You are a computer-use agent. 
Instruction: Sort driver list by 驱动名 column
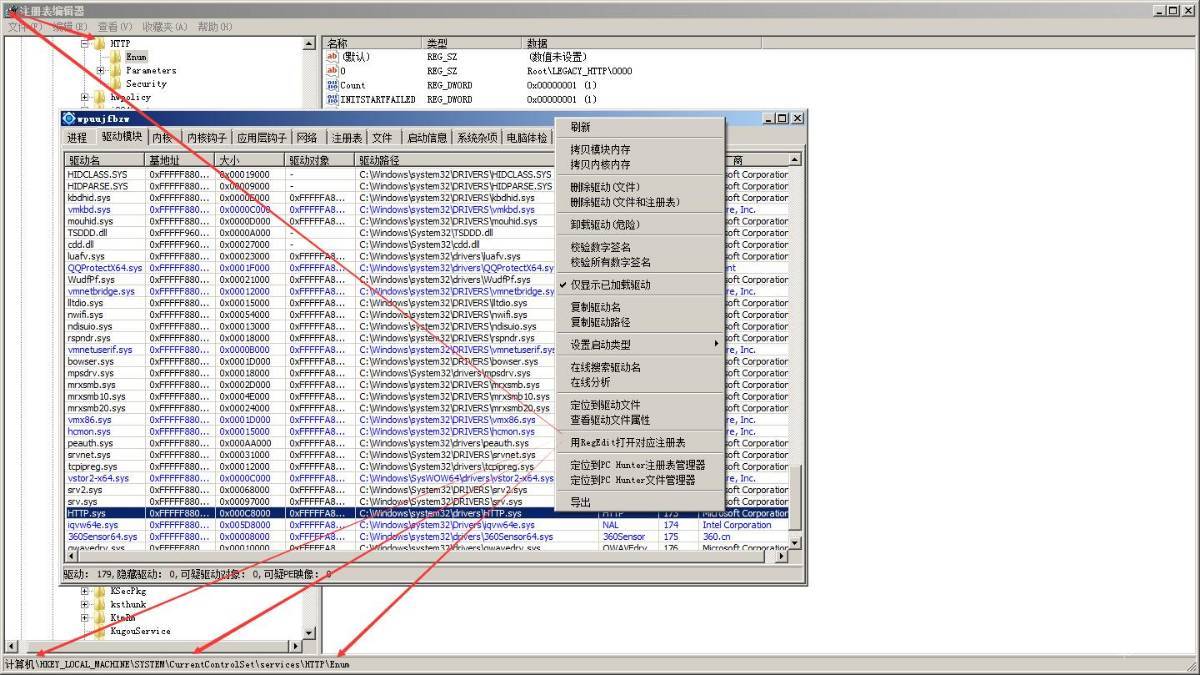coord(105,160)
